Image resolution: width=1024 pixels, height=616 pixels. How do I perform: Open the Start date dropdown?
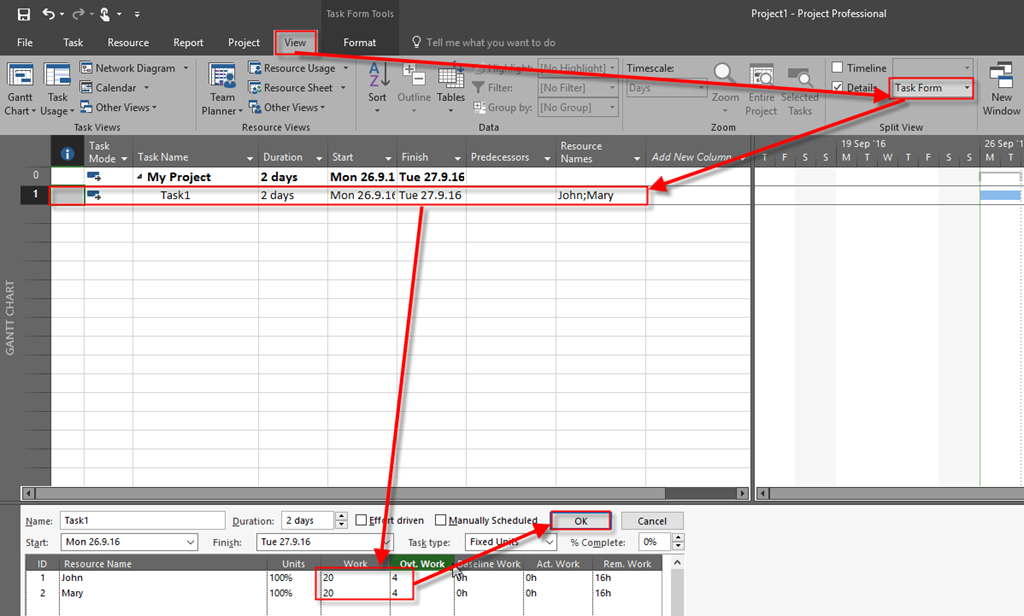pos(191,542)
